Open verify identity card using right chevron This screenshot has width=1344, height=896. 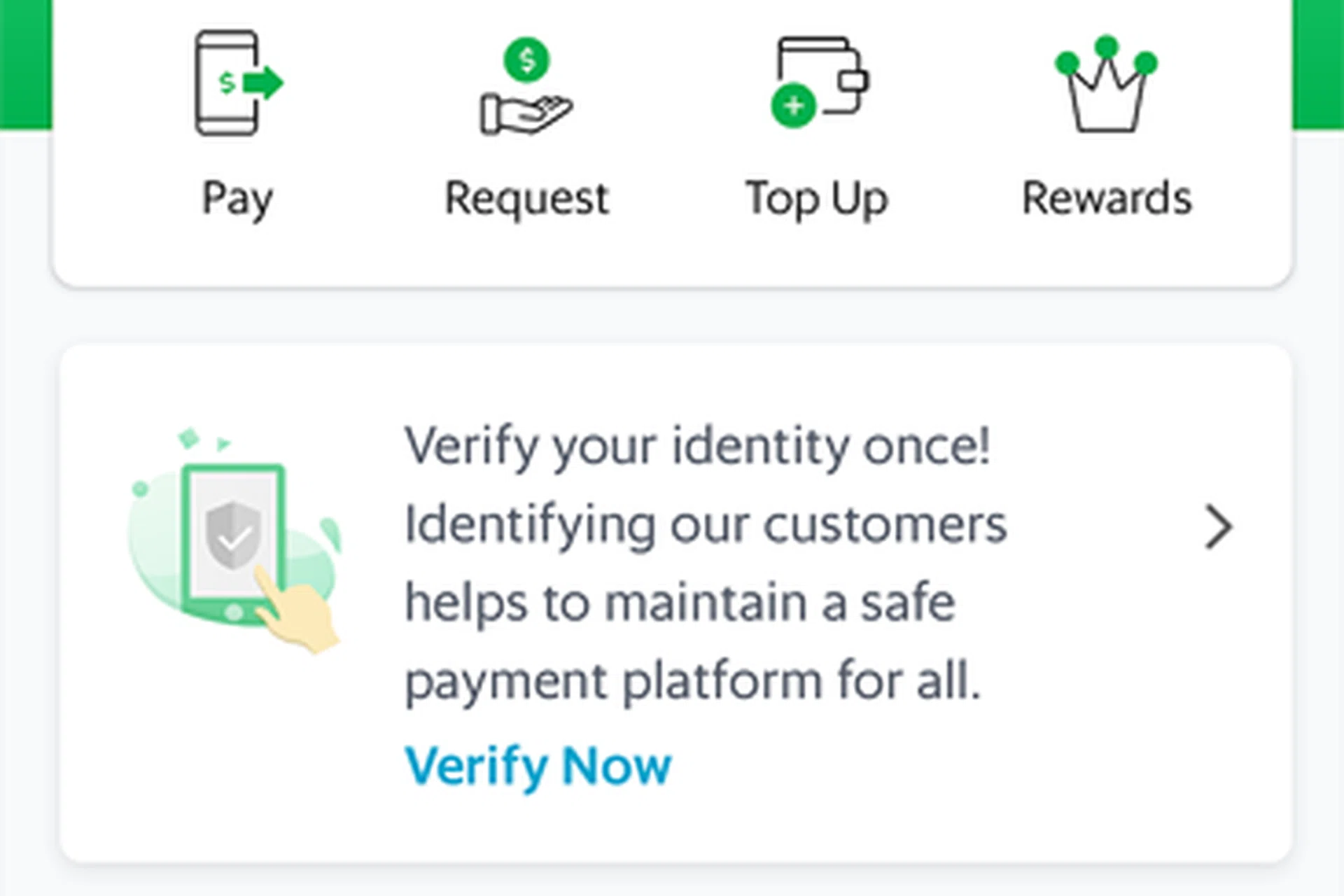[1219, 527]
